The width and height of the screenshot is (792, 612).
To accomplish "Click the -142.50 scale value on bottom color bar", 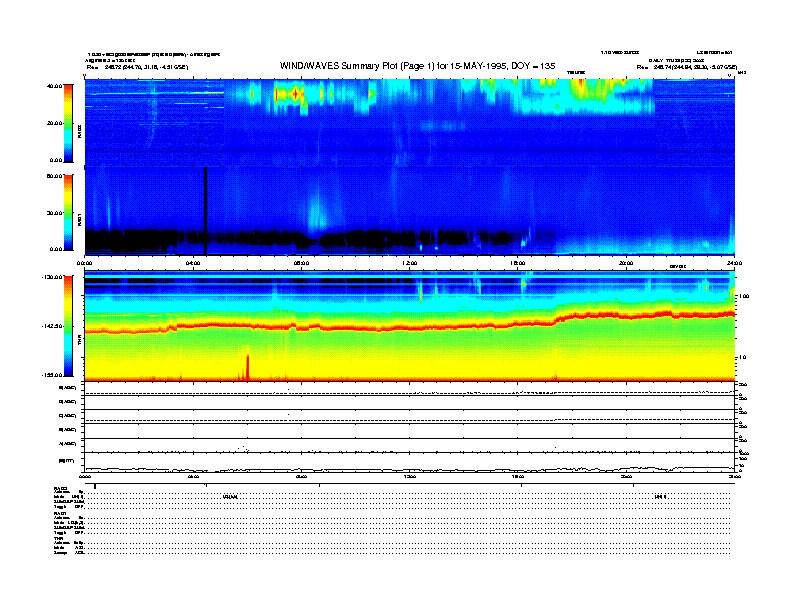I will point(52,326).
